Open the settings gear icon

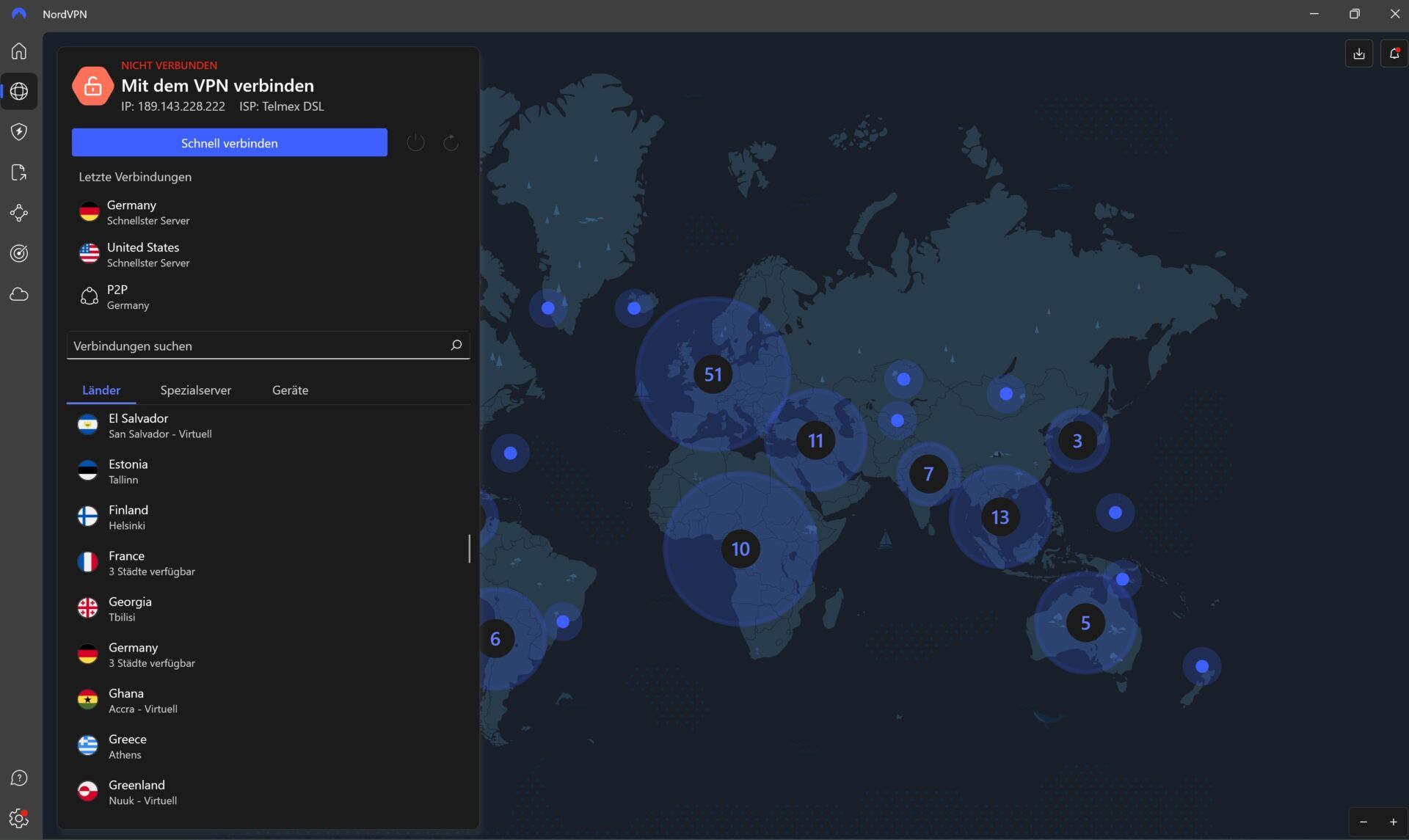click(x=19, y=818)
